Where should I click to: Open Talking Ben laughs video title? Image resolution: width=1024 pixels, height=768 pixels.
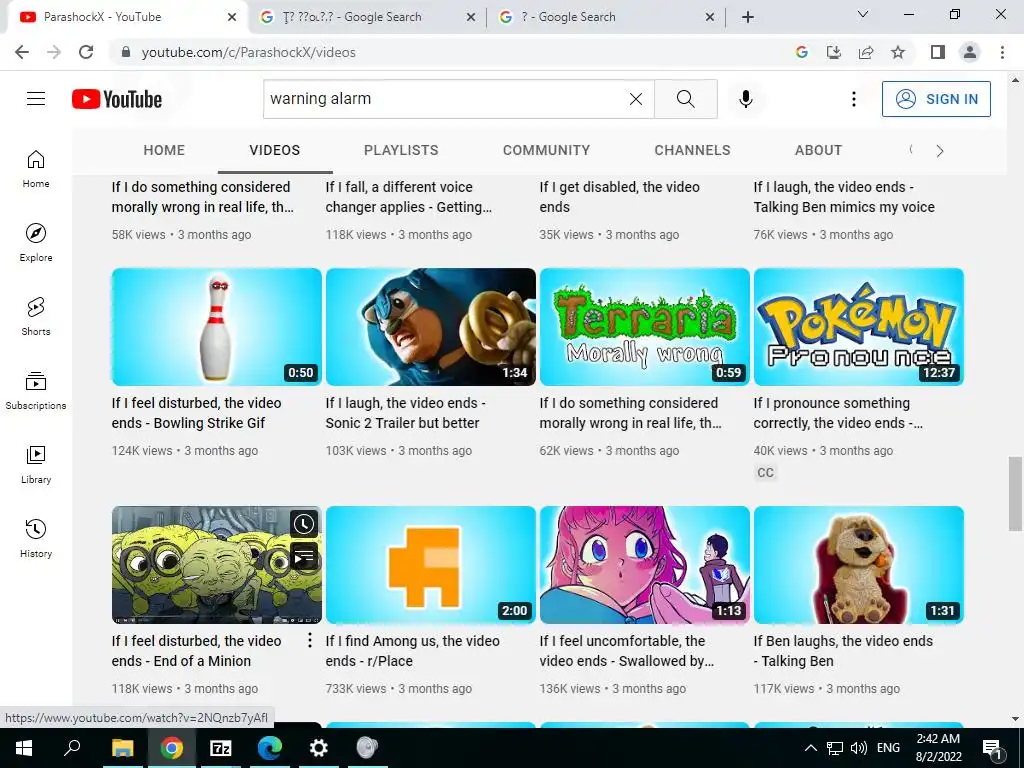pos(843,650)
